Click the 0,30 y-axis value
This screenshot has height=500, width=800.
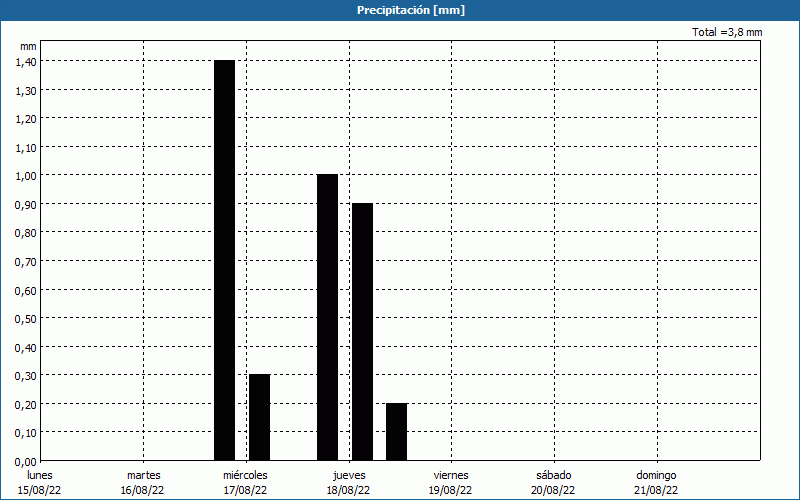coord(26,376)
